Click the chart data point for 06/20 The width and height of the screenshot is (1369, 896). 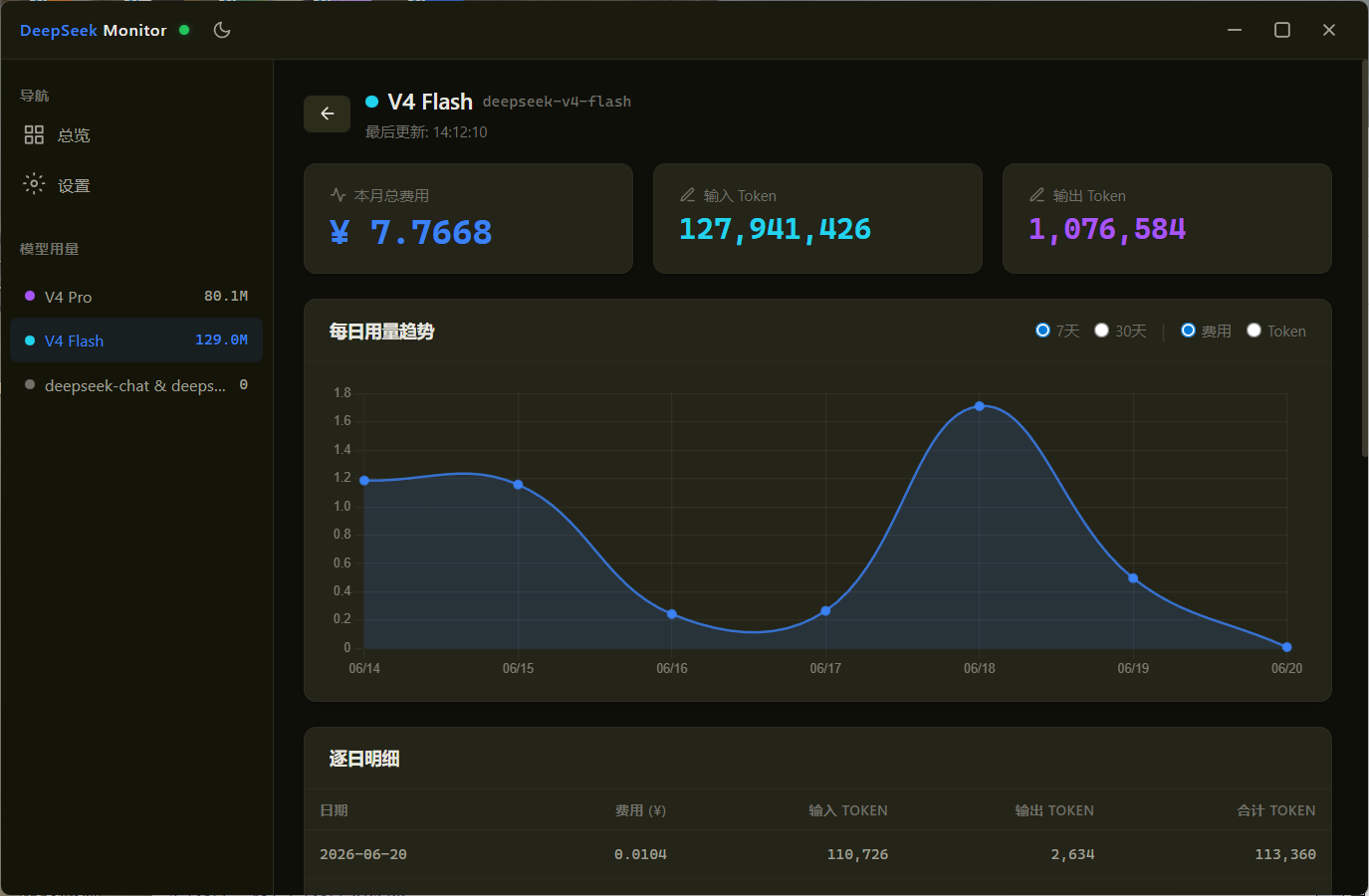[1286, 647]
